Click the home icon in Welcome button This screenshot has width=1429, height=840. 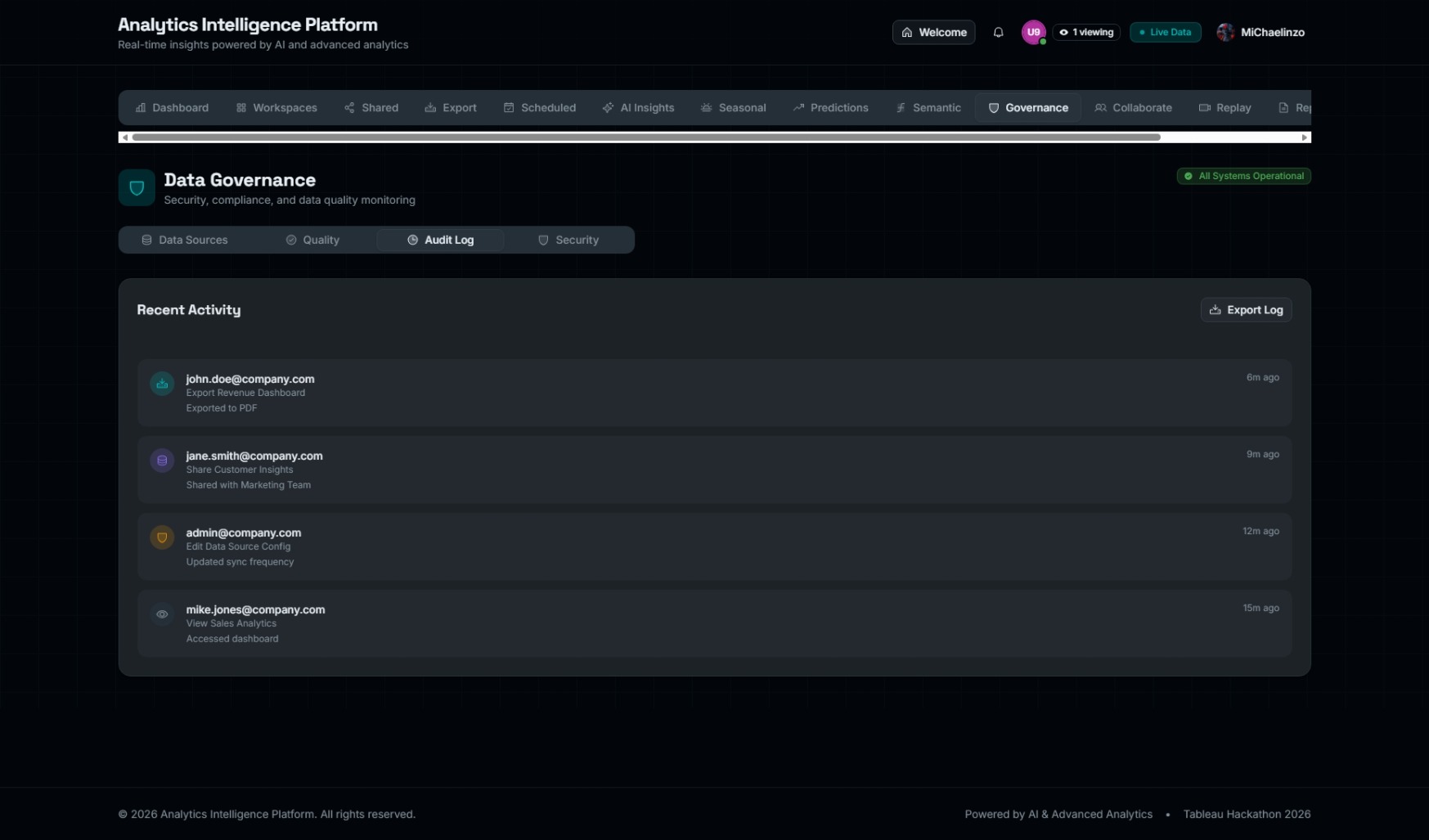pos(907,33)
